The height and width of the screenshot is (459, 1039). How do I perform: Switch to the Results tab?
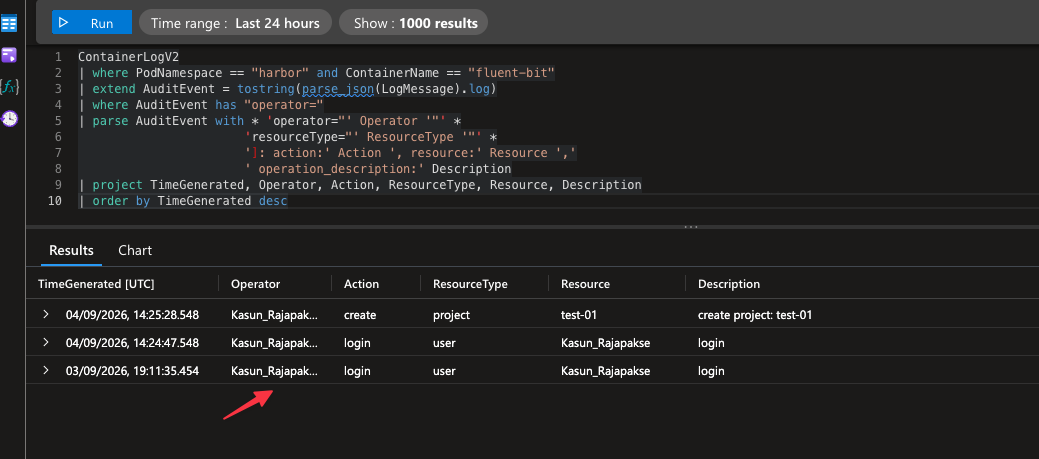[72, 250]
